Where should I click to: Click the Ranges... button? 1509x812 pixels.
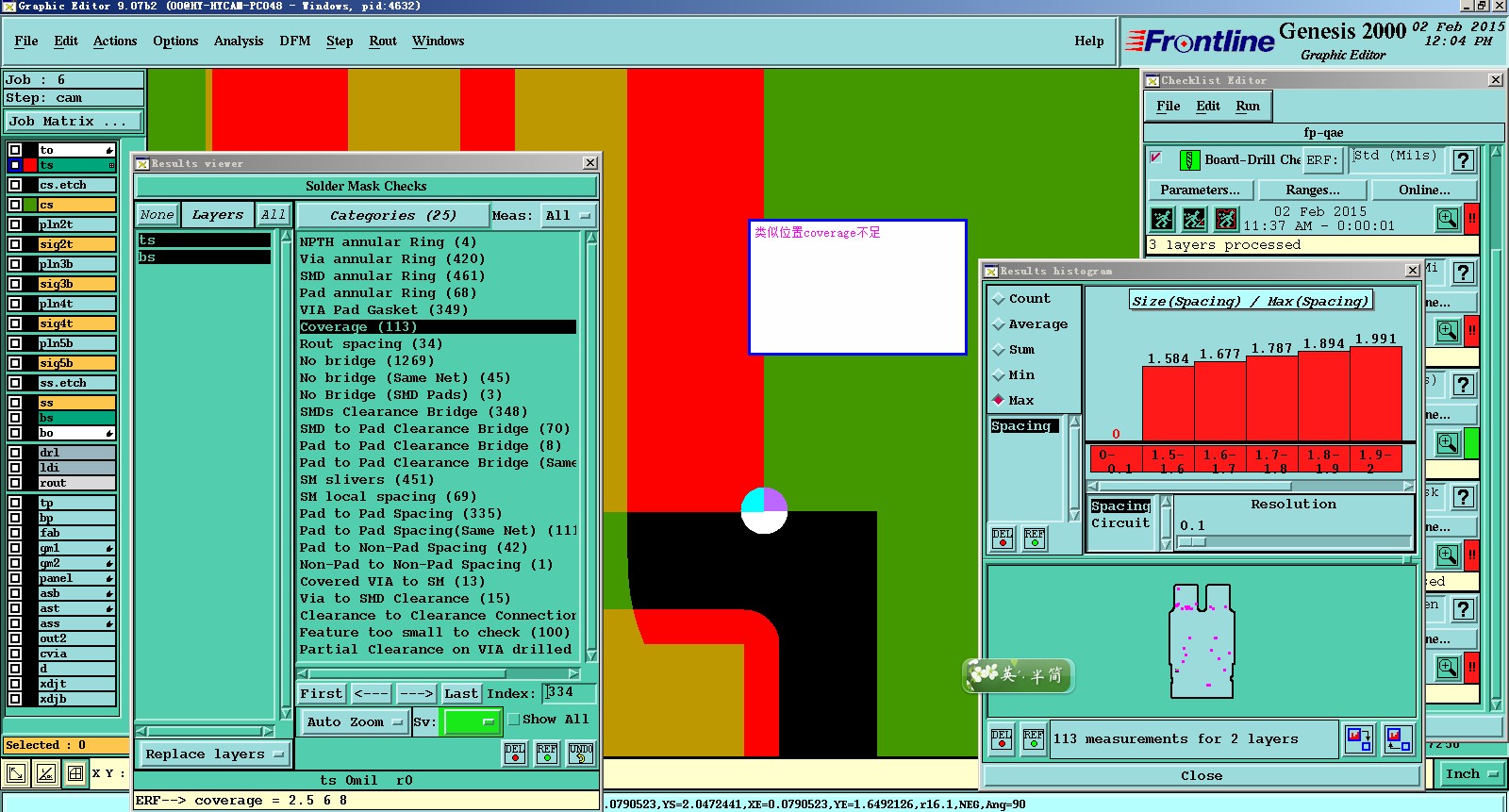[1313, 191]
